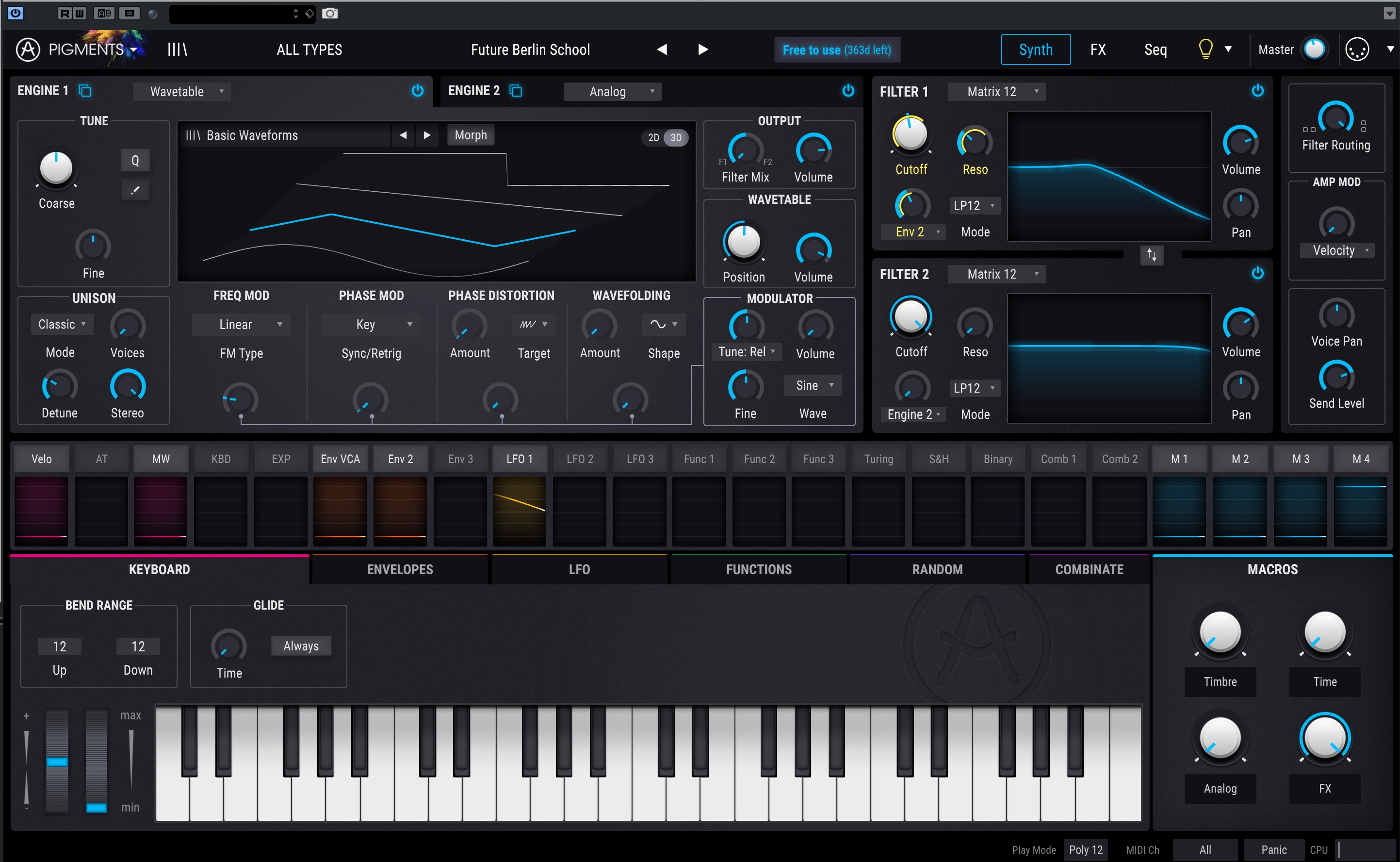Switch to the Synth tab
Viewport: 1400px width, 862px height.
1036,50
